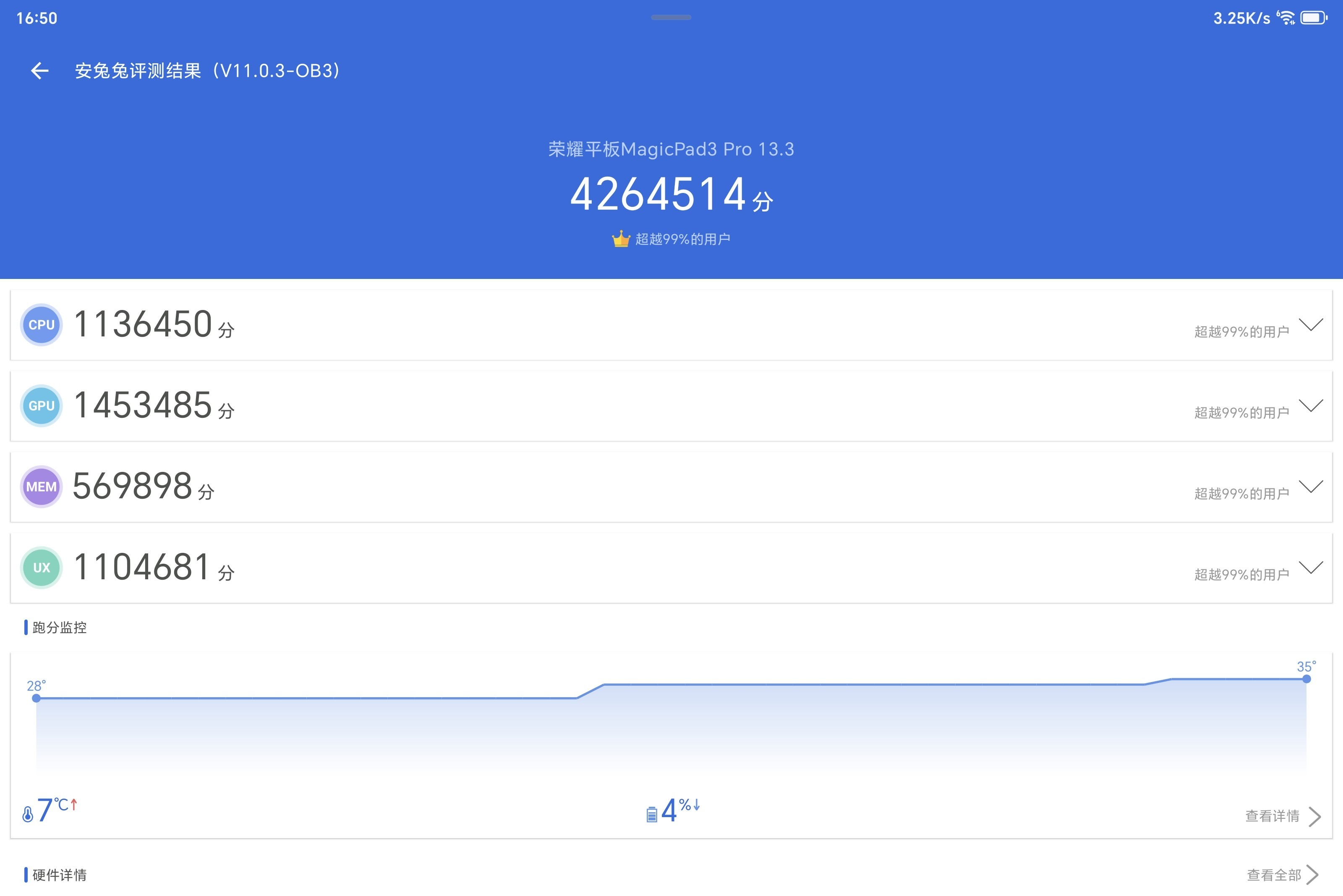The height and width of the screenshot is (896, 1343).
Task: Click the thermometer temperature icon
Action: (27, 814)
